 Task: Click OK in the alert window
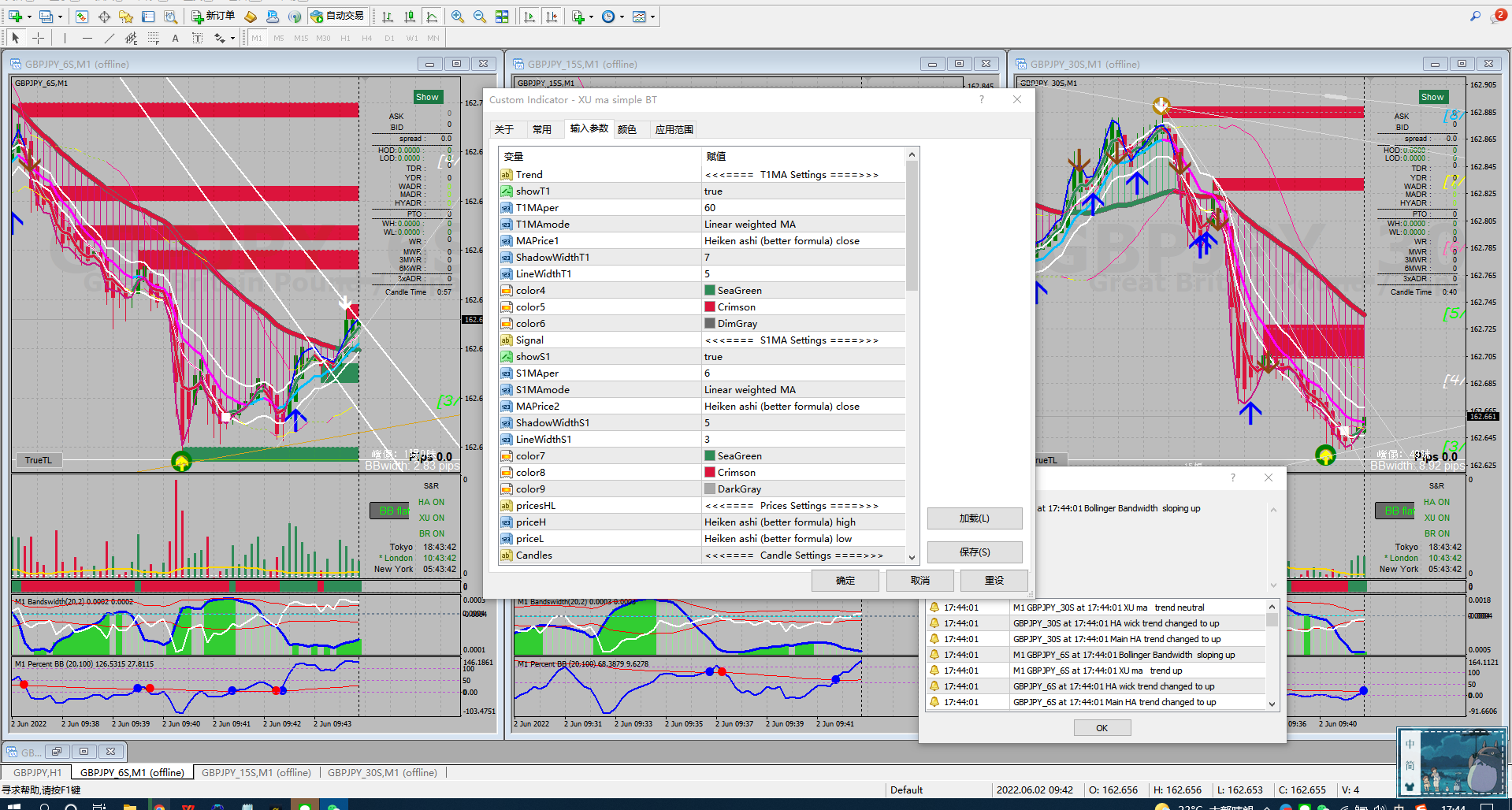[1101, 728]
